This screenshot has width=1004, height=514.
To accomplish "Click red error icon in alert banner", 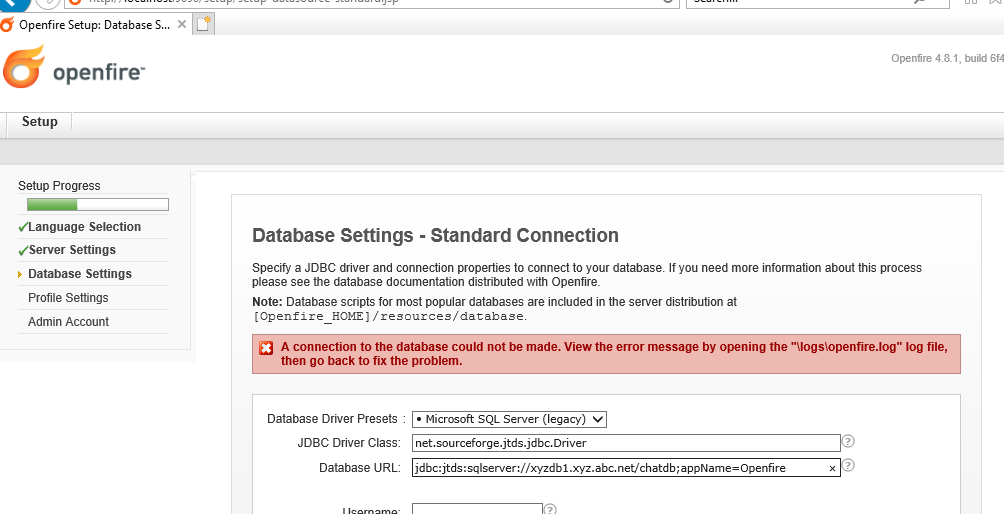I will pos(266,348).
